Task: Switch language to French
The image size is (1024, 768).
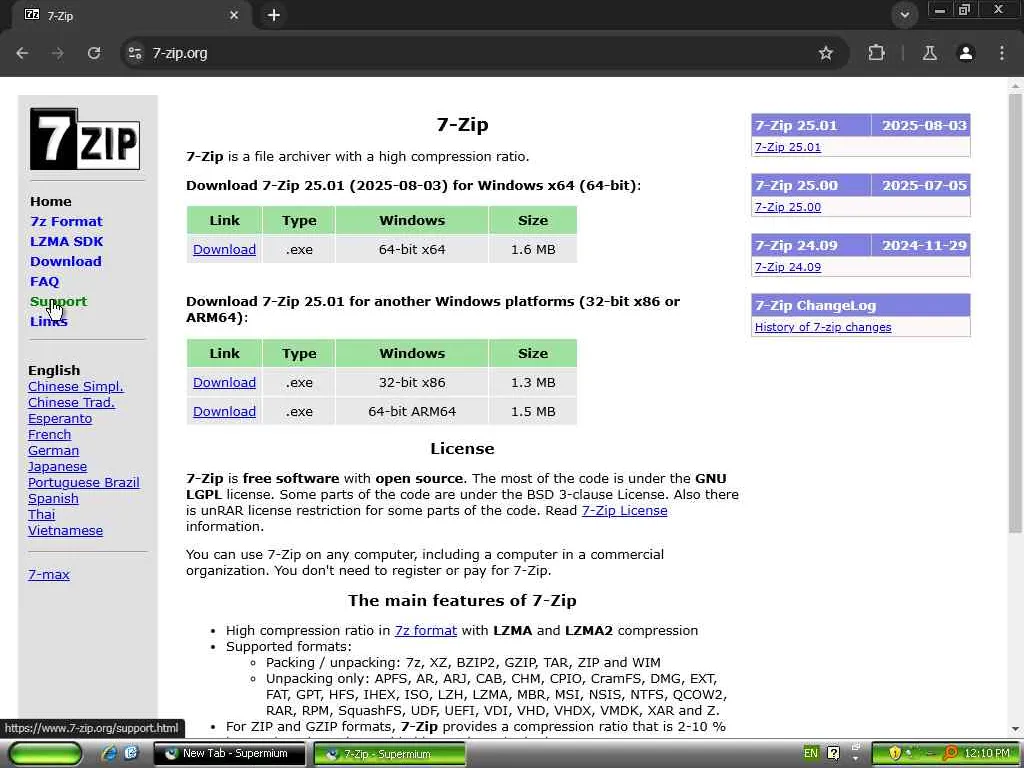Action: point(50,434)
